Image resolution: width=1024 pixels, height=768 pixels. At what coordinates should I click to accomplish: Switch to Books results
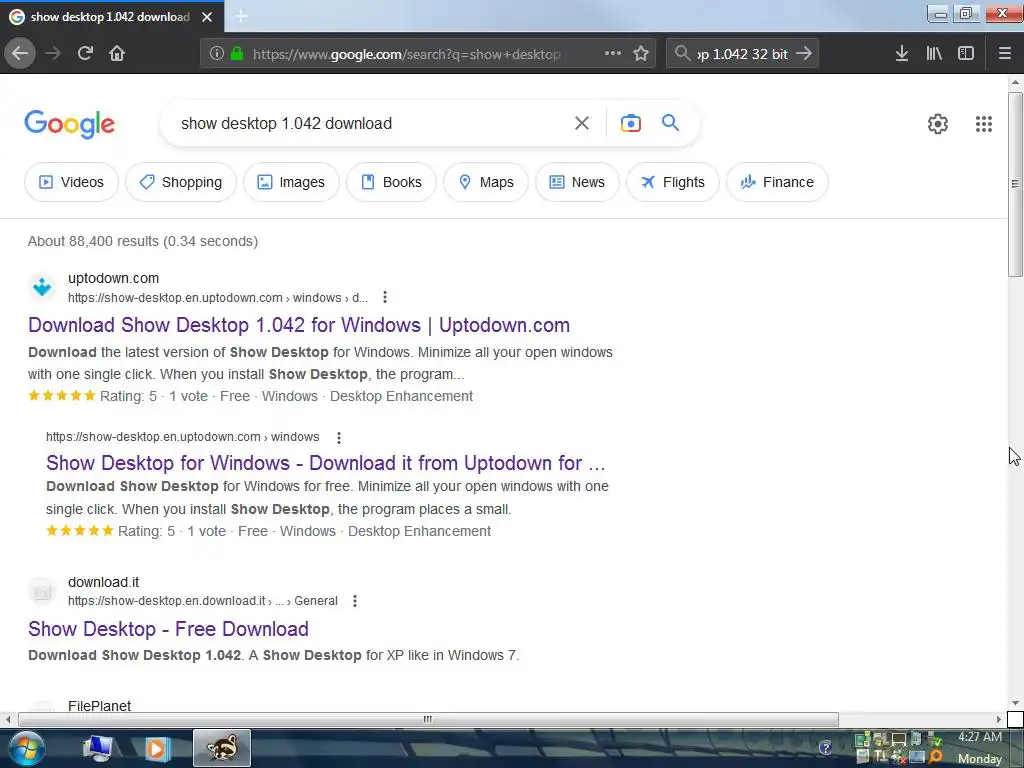pos(391,182)
